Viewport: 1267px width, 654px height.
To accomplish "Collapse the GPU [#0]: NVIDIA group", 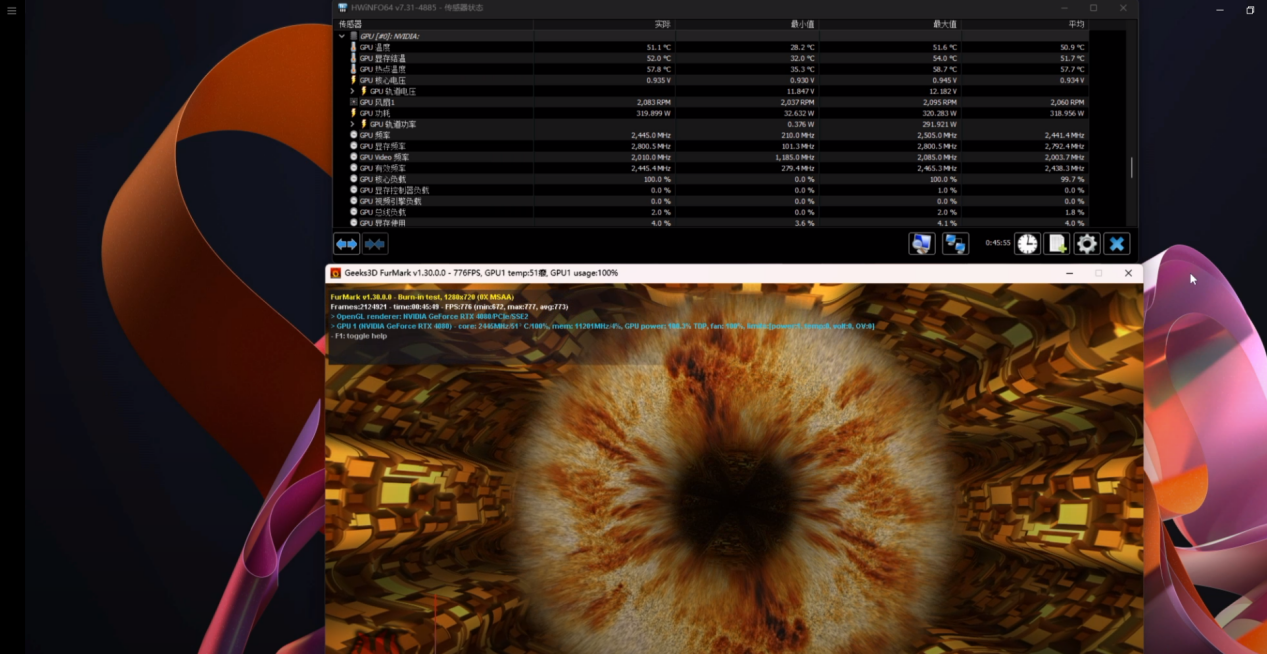I will click(342, 36).
